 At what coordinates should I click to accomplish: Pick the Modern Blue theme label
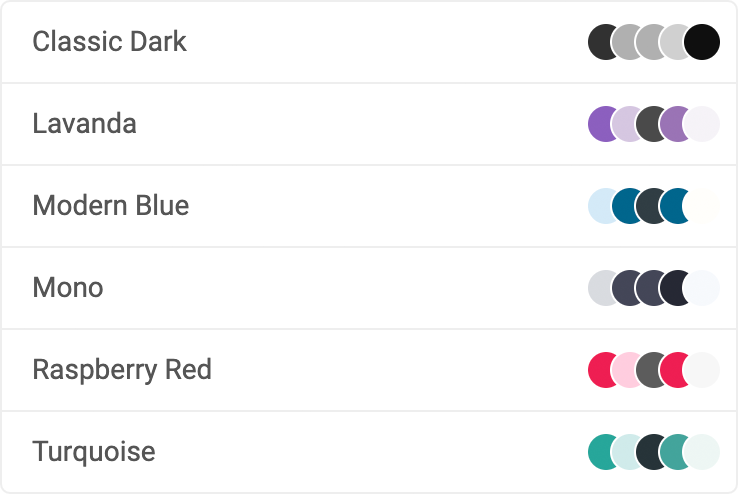coord(111,206)
